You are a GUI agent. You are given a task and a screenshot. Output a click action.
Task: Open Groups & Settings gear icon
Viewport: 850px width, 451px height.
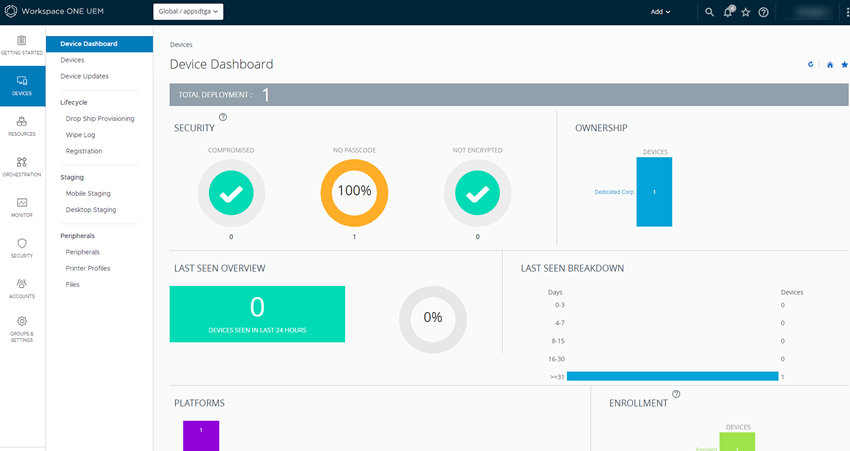tap(22, 329)
